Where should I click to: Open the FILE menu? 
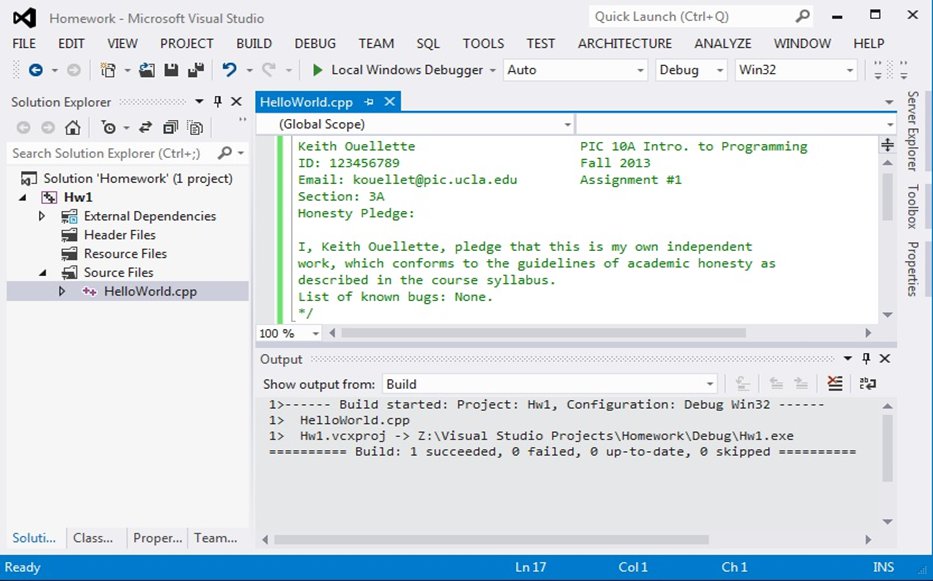24,43
